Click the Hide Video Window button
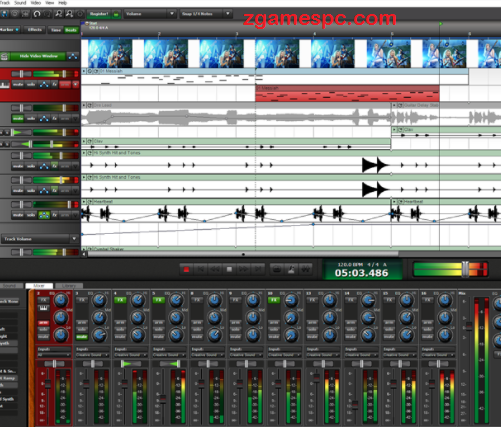 [38, 56]
